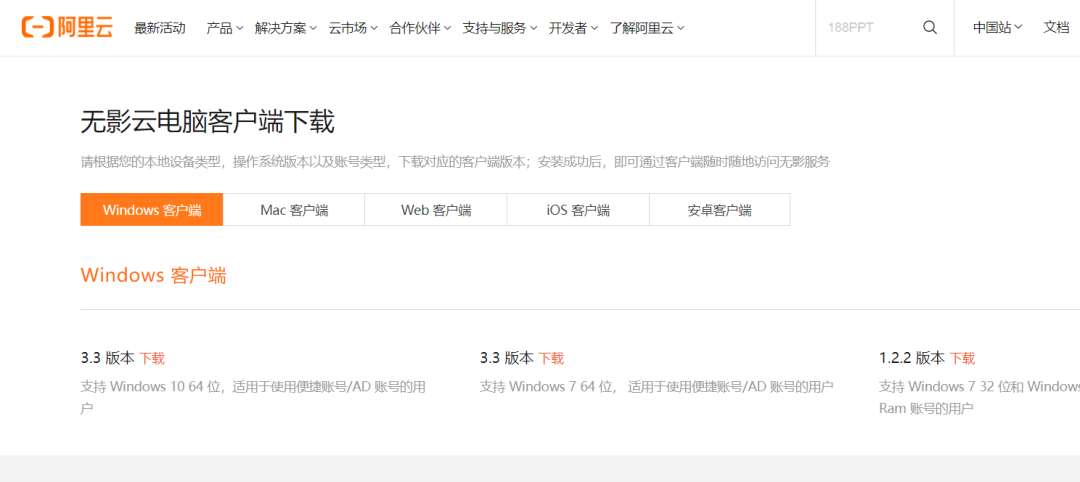
Task: Click the text 支持 Windows 10 64 位
Action: point(152,386)
